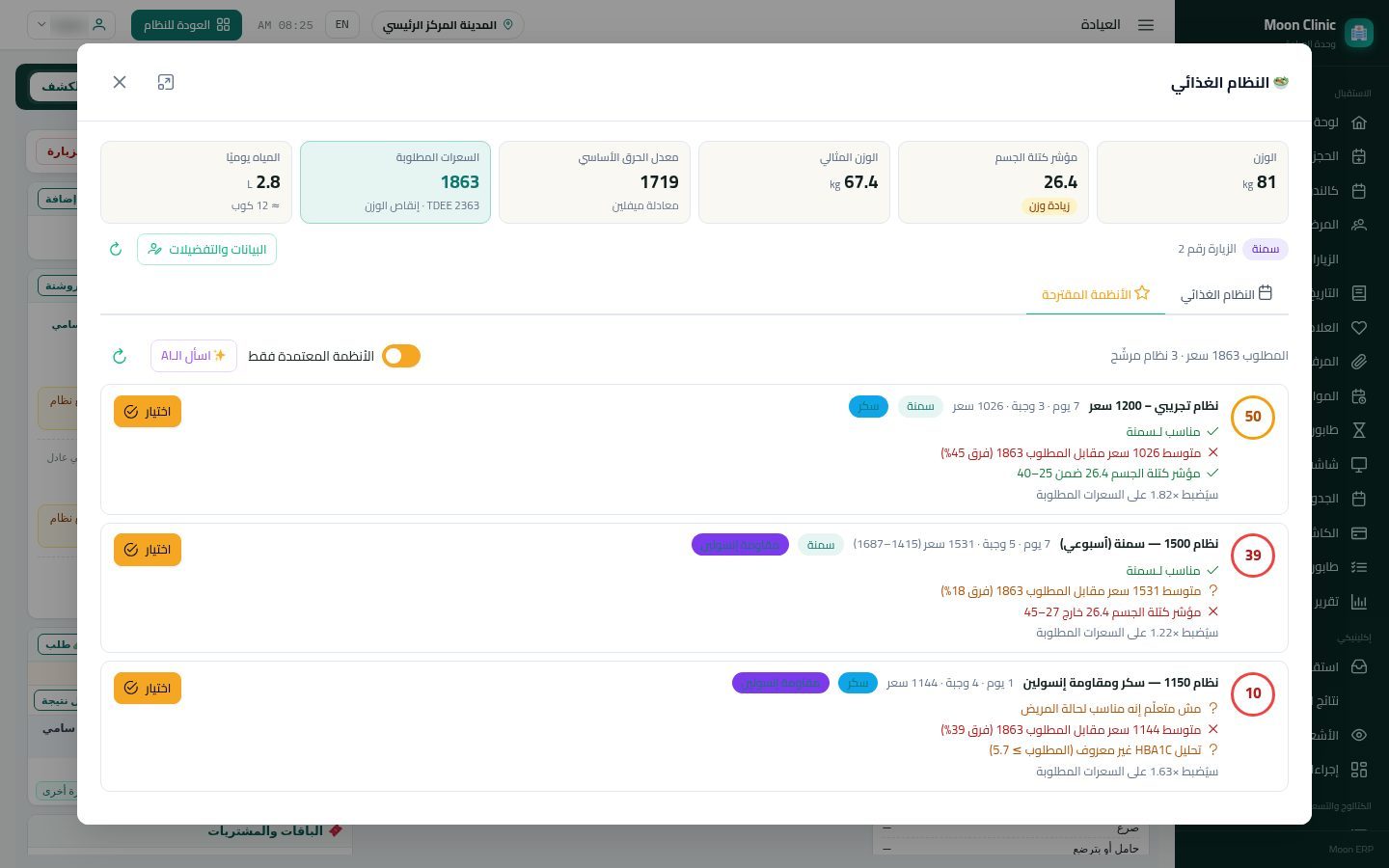Click score circle 10
This screenshot has height=868, width=1389.
(x=1253, y=693)
